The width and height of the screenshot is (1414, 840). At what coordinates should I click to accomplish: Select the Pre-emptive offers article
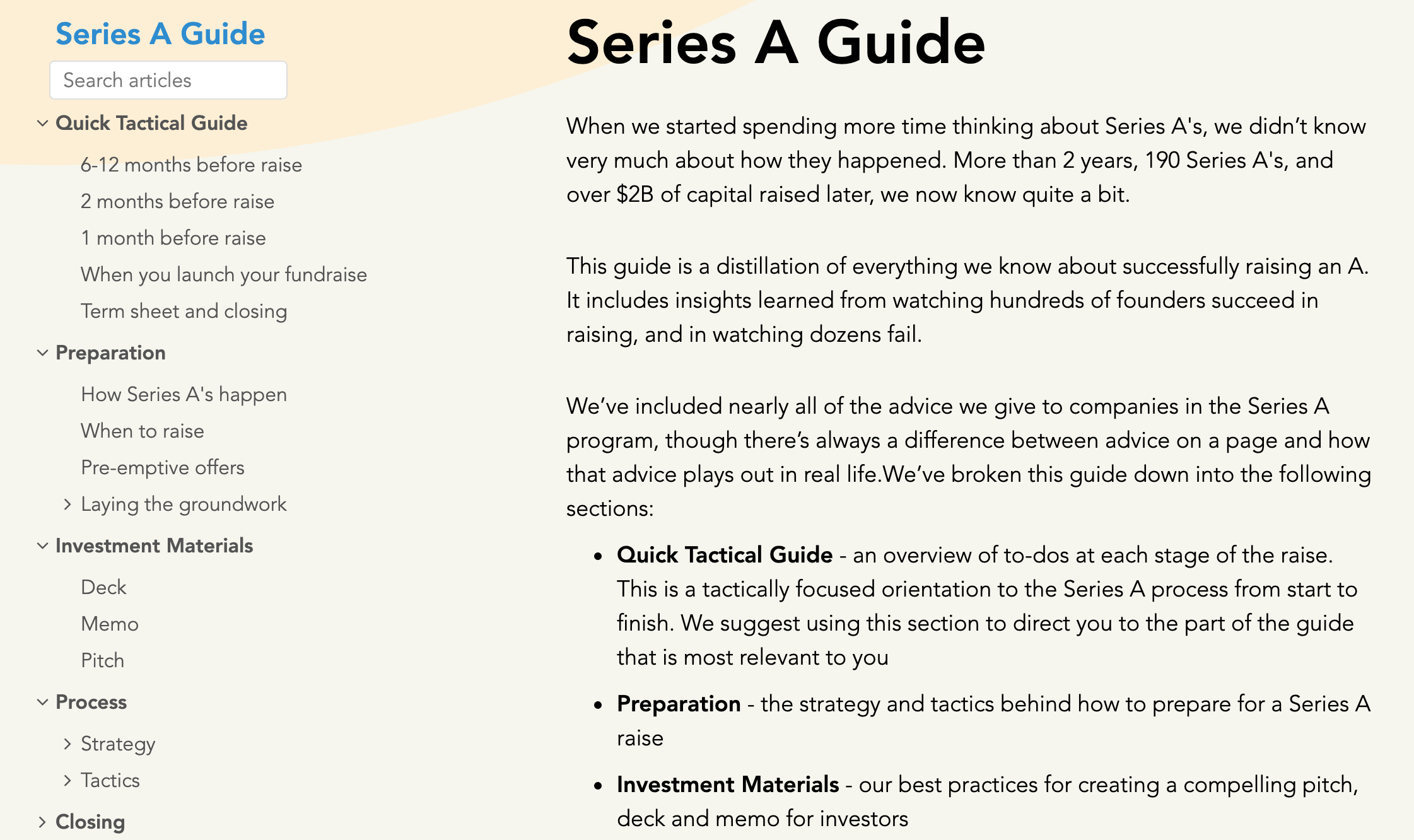click(x=162, y=468)
